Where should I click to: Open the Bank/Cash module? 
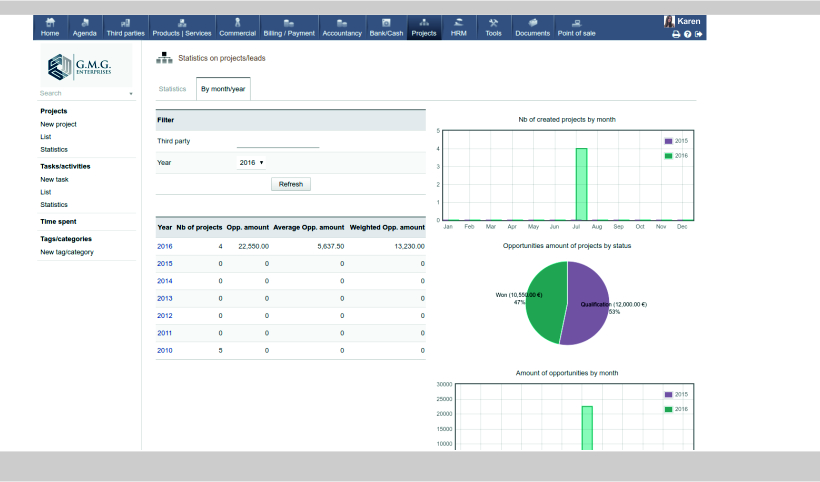coord(386,27)
